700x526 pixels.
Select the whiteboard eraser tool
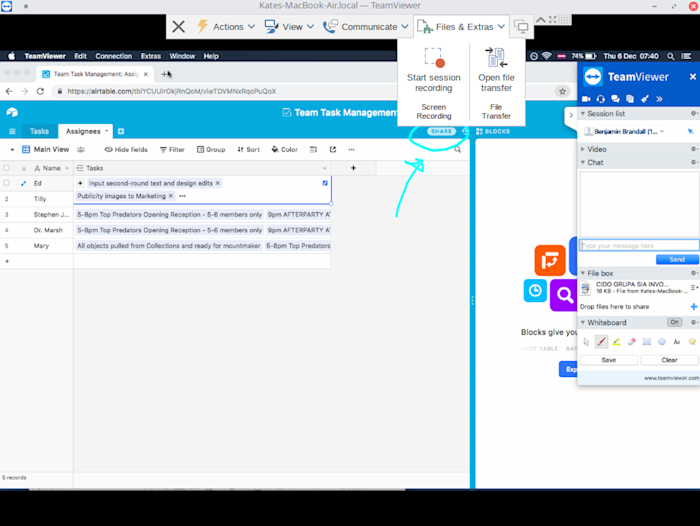[x=631, y=342]
